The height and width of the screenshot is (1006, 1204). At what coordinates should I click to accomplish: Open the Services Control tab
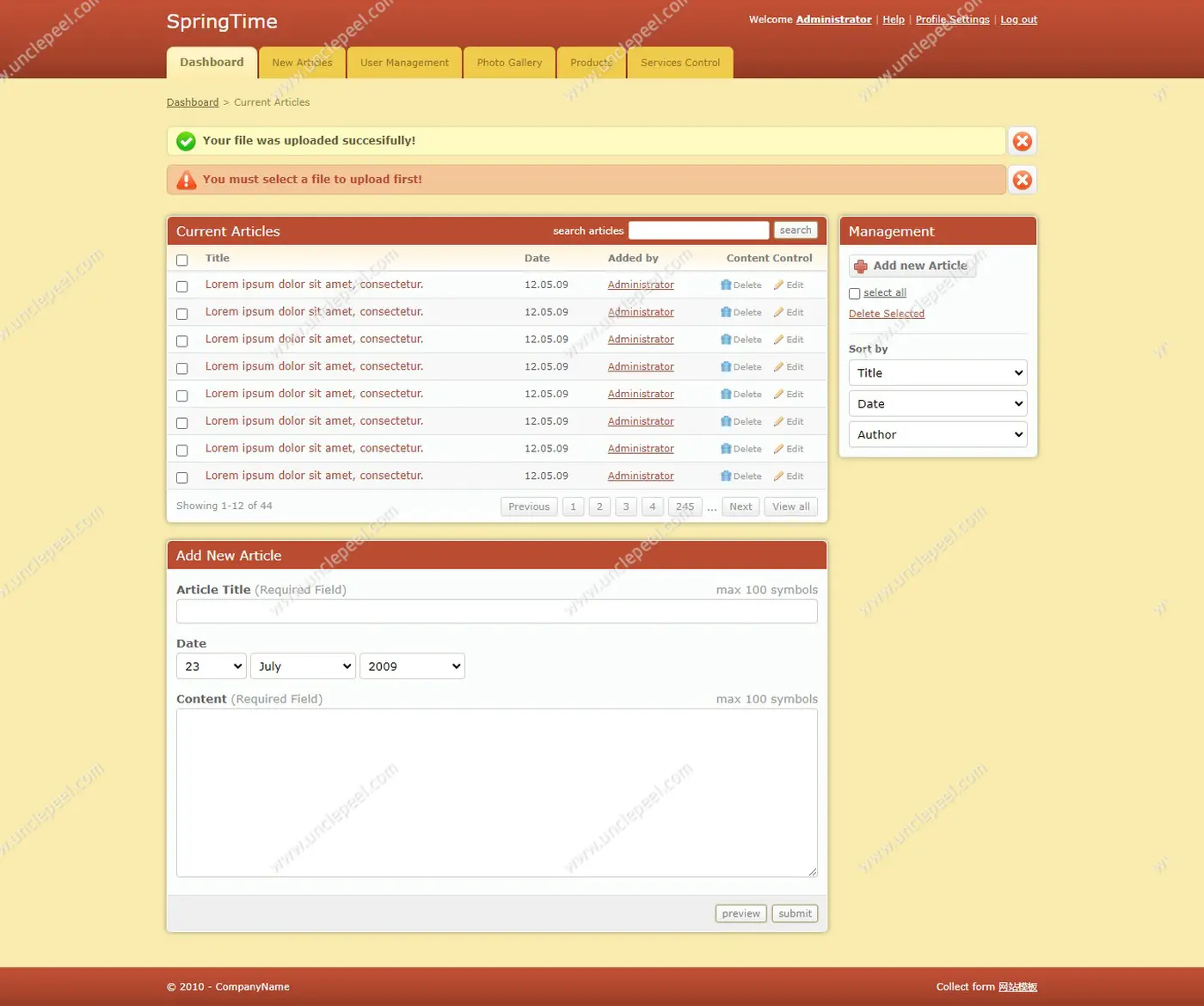680,63
